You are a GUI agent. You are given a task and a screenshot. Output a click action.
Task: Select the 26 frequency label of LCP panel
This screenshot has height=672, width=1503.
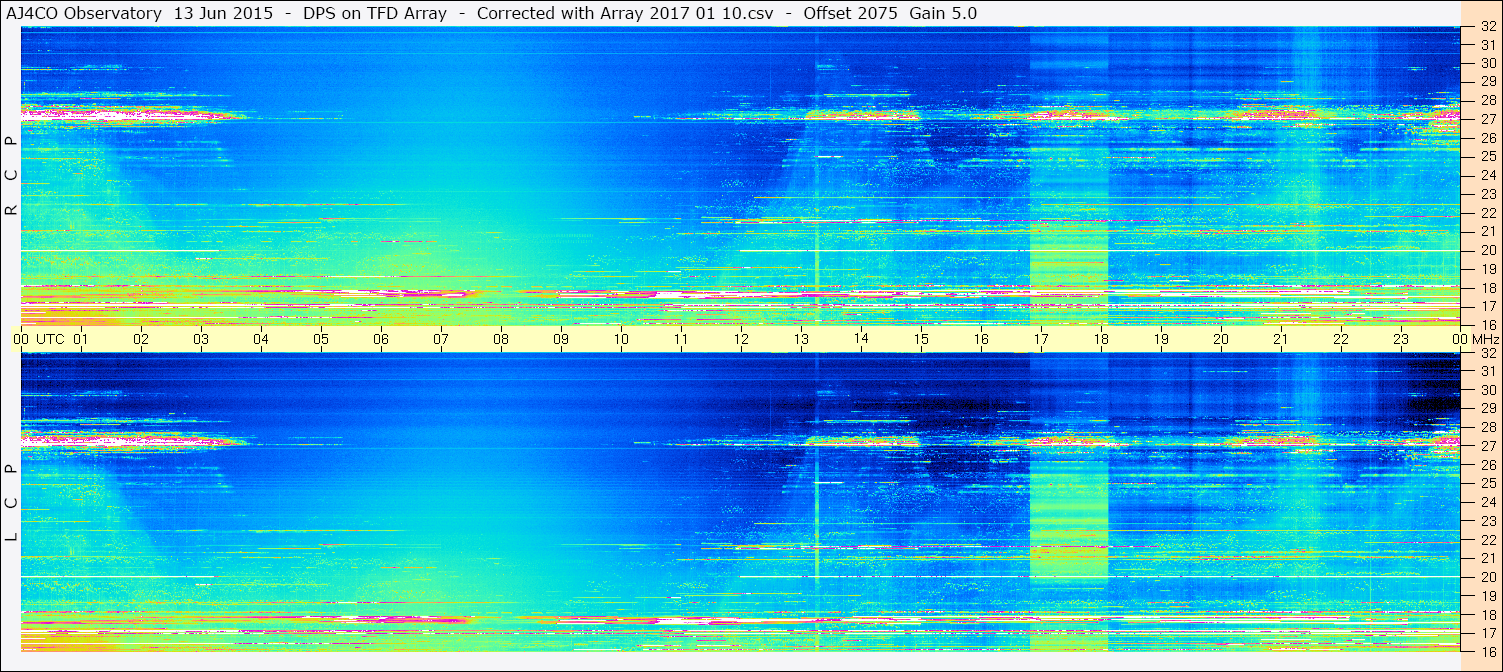pyautogui.click(x=1487, y=465)
